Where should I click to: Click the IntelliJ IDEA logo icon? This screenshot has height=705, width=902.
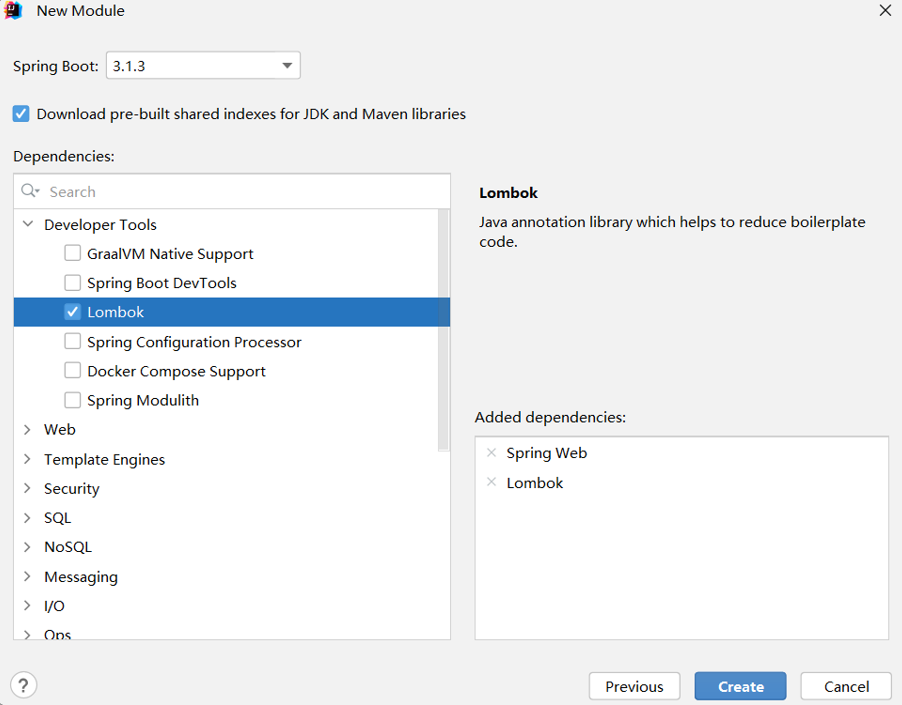tap(14, 11)
